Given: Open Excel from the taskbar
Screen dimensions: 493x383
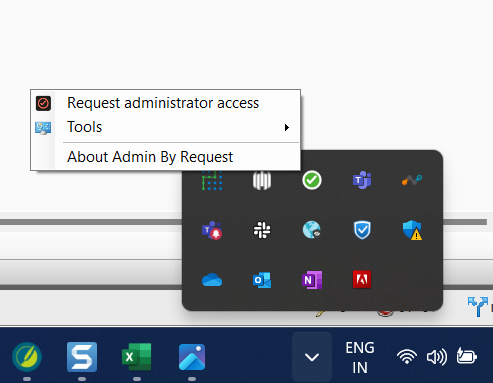Looking at the screenshot, I should click(x=137, y=357).
